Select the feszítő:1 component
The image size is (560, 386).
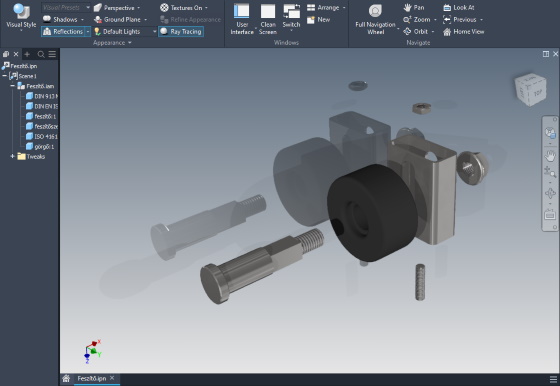41,116
